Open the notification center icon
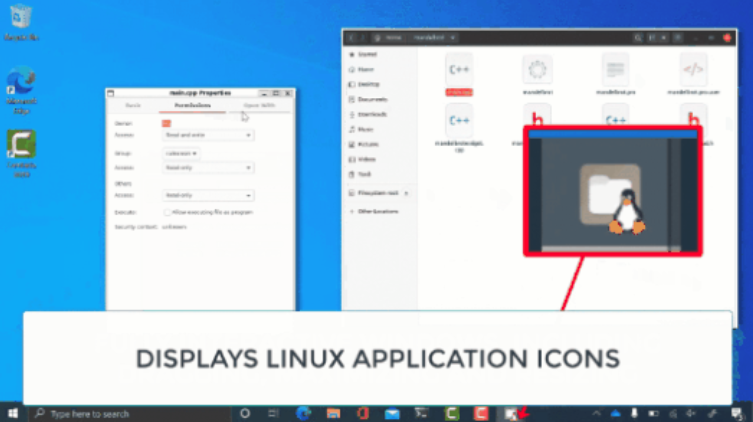 click(737, 413)
